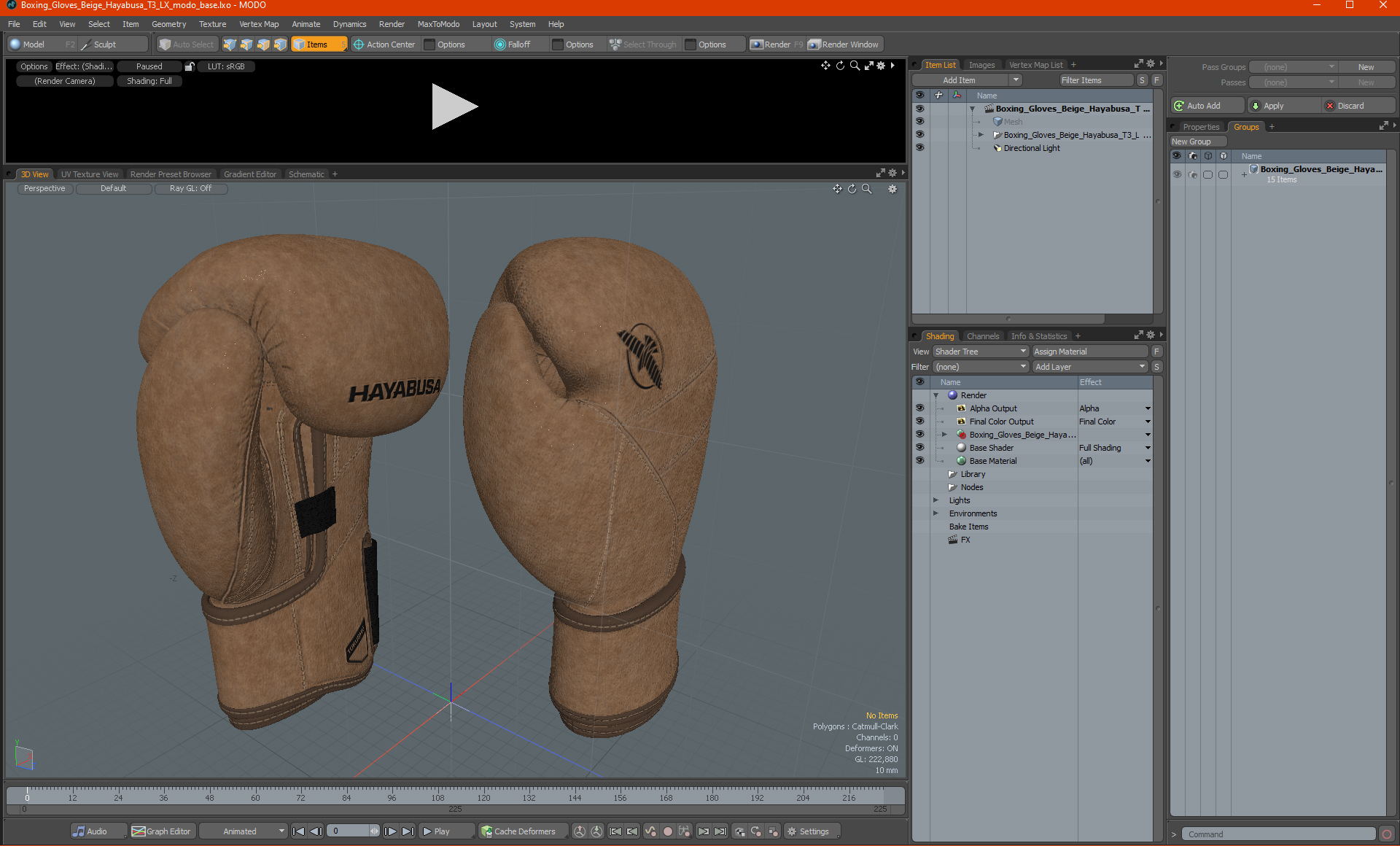Open Action Center tool
The height and width of the screenshot is (846, 1400).
(384, 44)
